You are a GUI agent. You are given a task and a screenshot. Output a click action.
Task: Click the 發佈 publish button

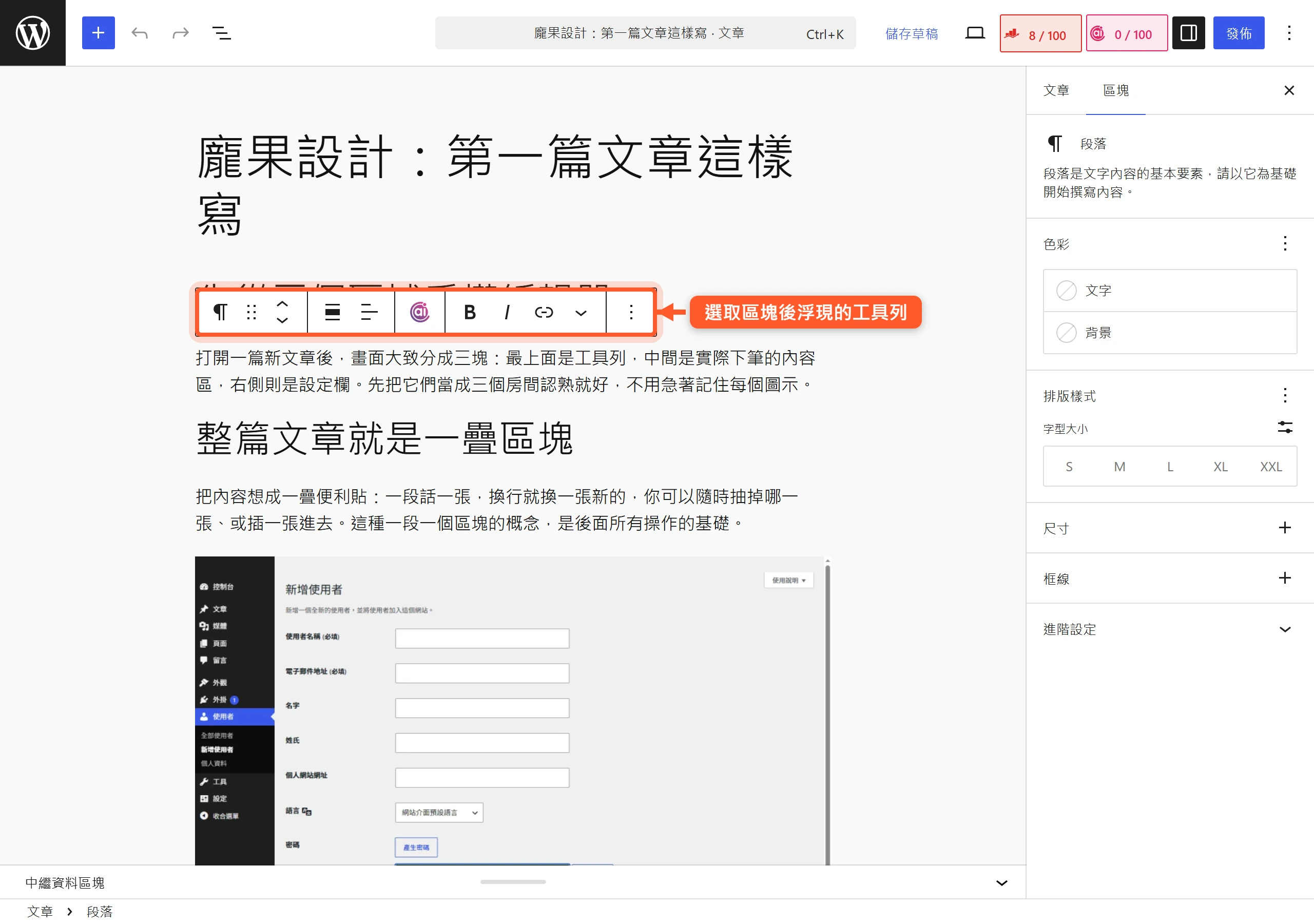tap(1239, 33)
